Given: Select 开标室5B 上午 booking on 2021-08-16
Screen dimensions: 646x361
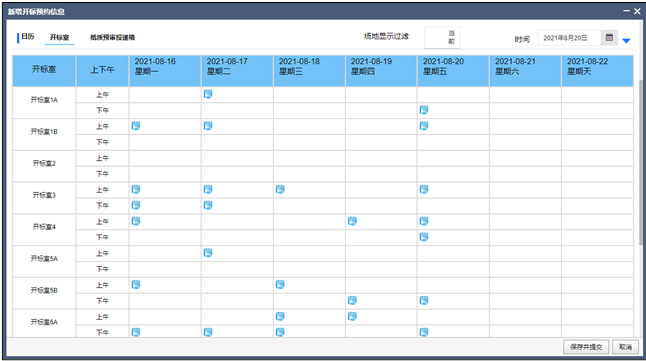Looking at the screenshot, I should point(136,284).
